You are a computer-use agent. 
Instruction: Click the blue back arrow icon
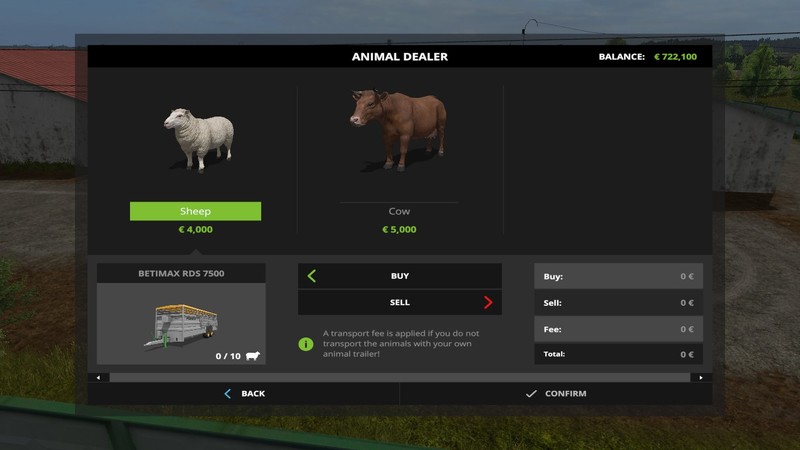228,393
